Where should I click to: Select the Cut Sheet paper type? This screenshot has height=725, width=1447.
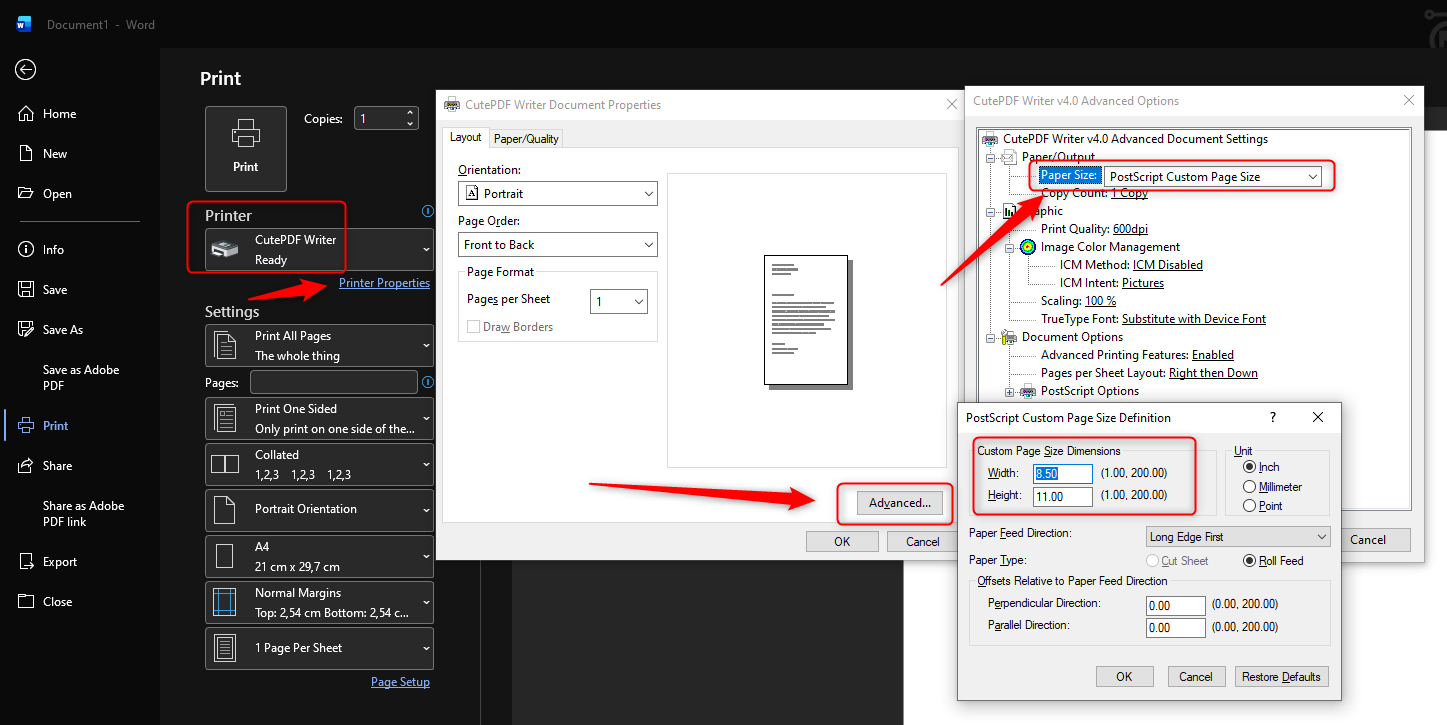1152,561
